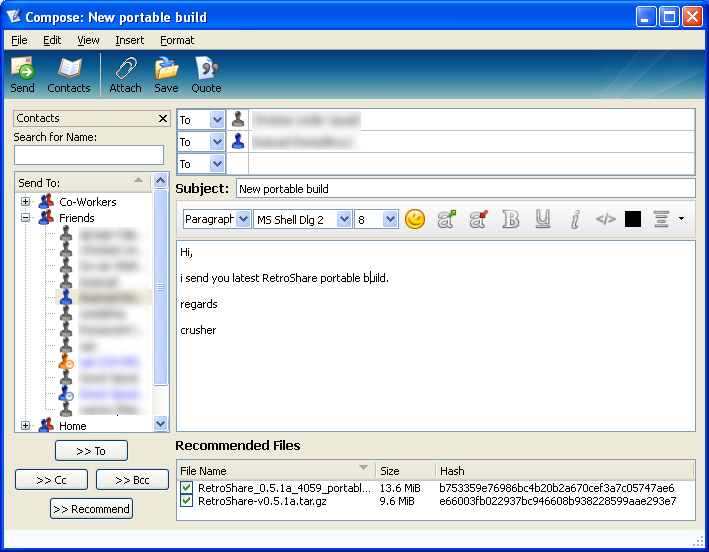Uncheck RetroShare_0.5.1a_4059_portabl file checkbox
The image size is (709, 552).
click(186, 488)
